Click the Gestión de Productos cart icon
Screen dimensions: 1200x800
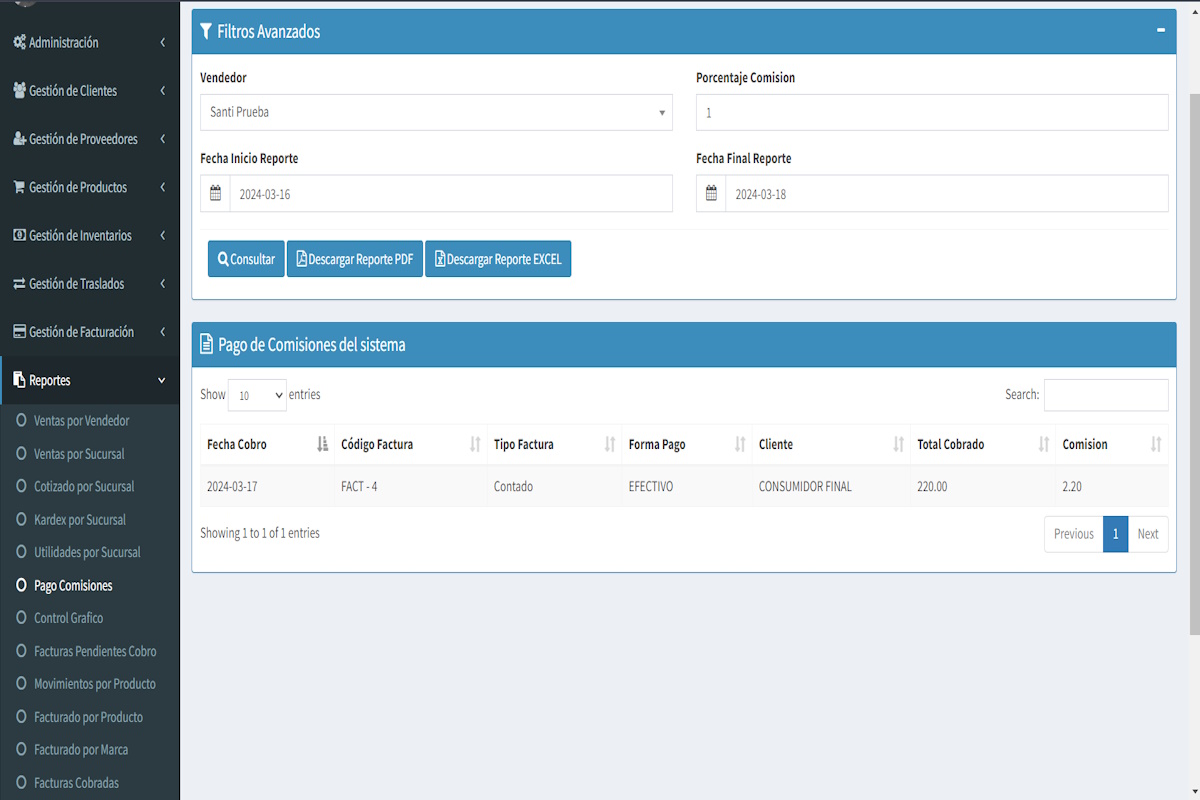19,187
